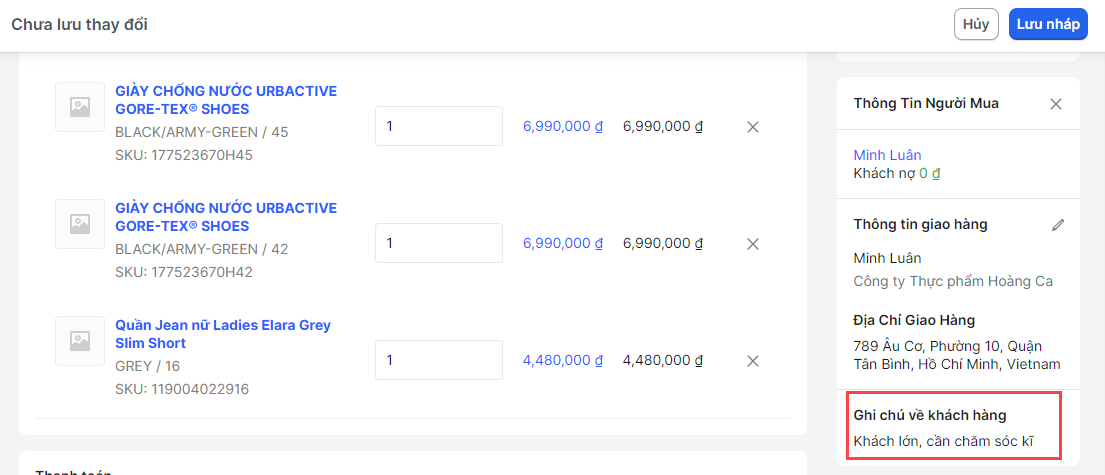Save with the Lưu nháp button
Image resolution: width=1105 pixels, height=475 pixels.
click(1048, 25)
